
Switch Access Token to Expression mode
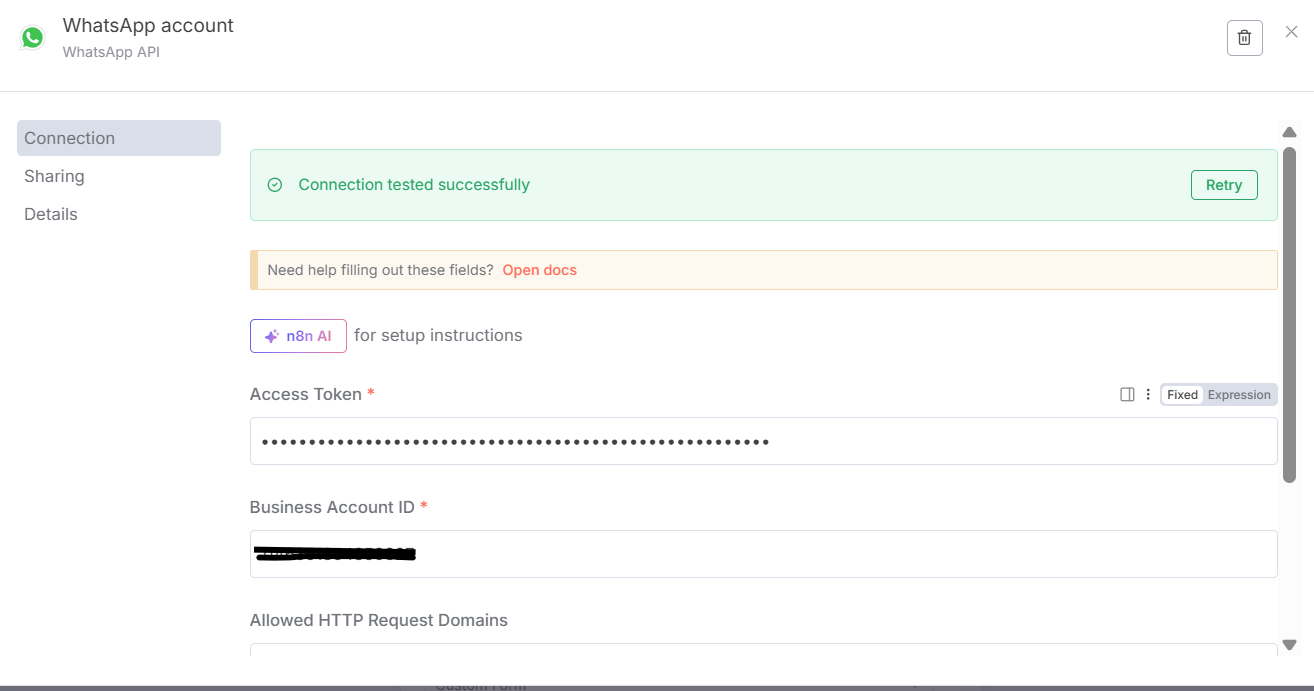pos(1239,395)
